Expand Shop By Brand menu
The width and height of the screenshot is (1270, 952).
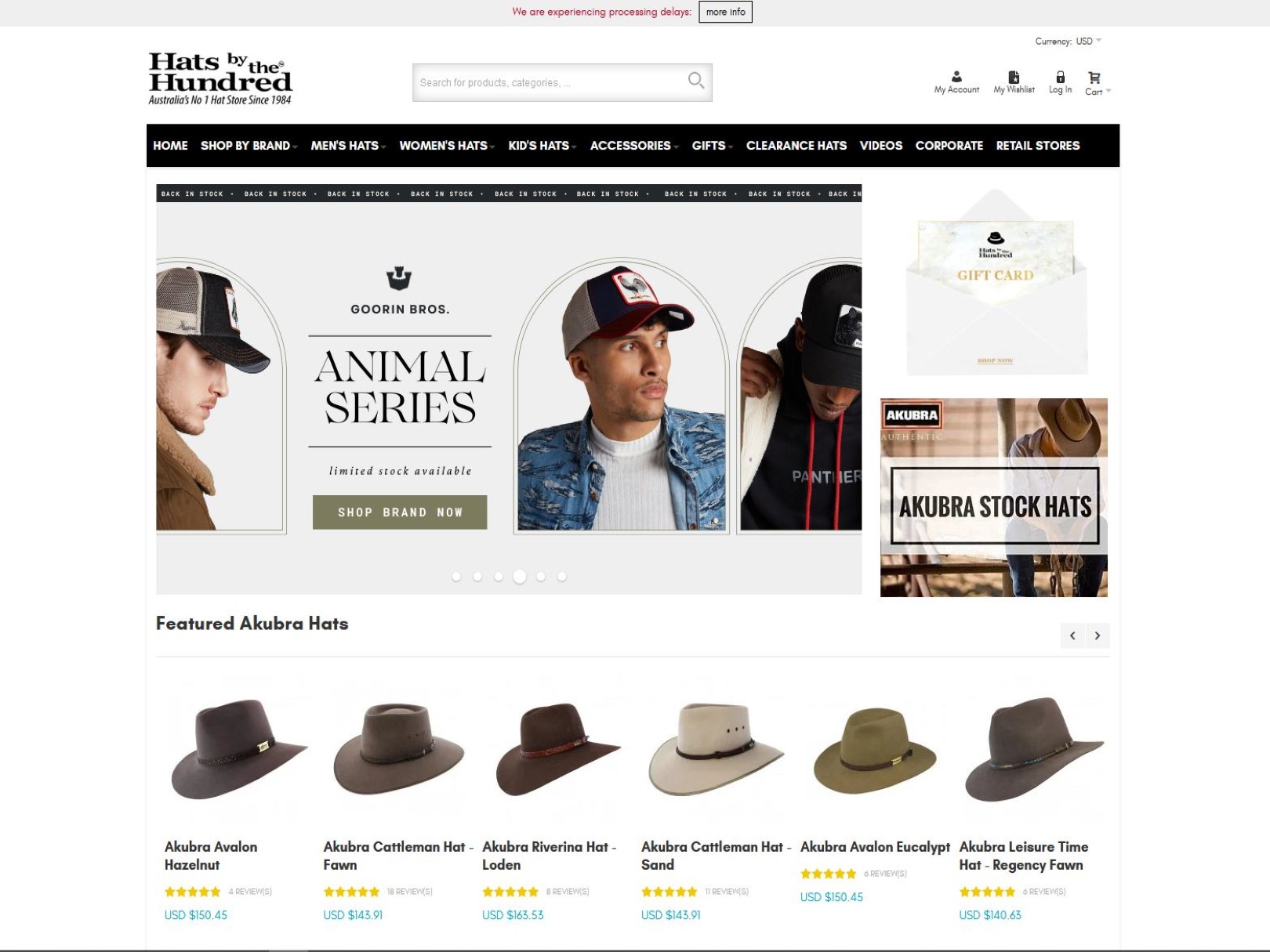pos(249,146)
